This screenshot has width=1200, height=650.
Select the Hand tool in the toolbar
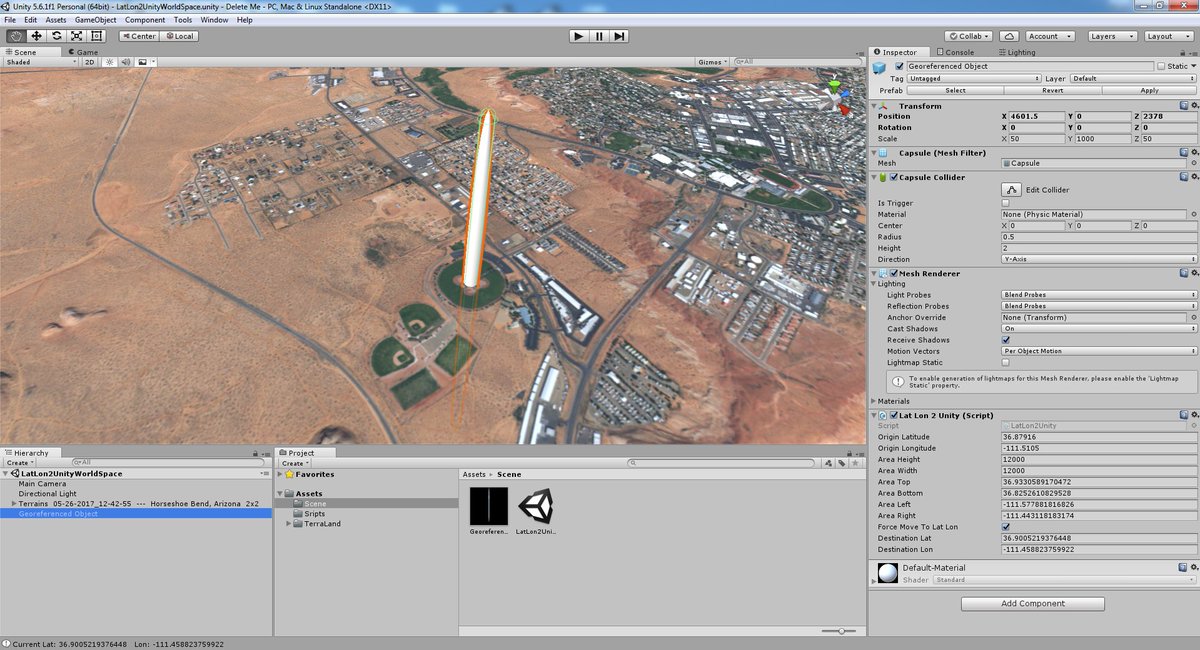16,36
